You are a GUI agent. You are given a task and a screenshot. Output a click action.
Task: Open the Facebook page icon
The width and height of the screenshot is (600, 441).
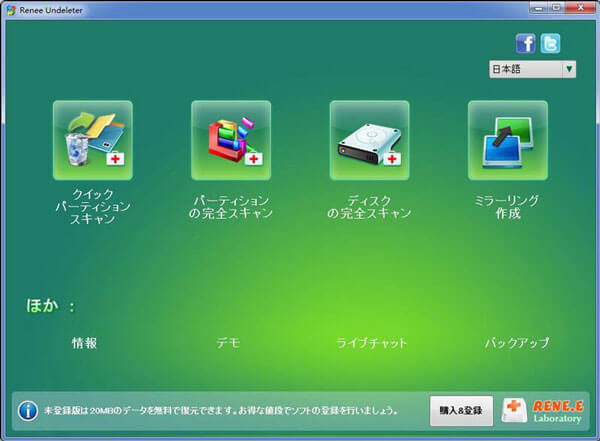525,43
